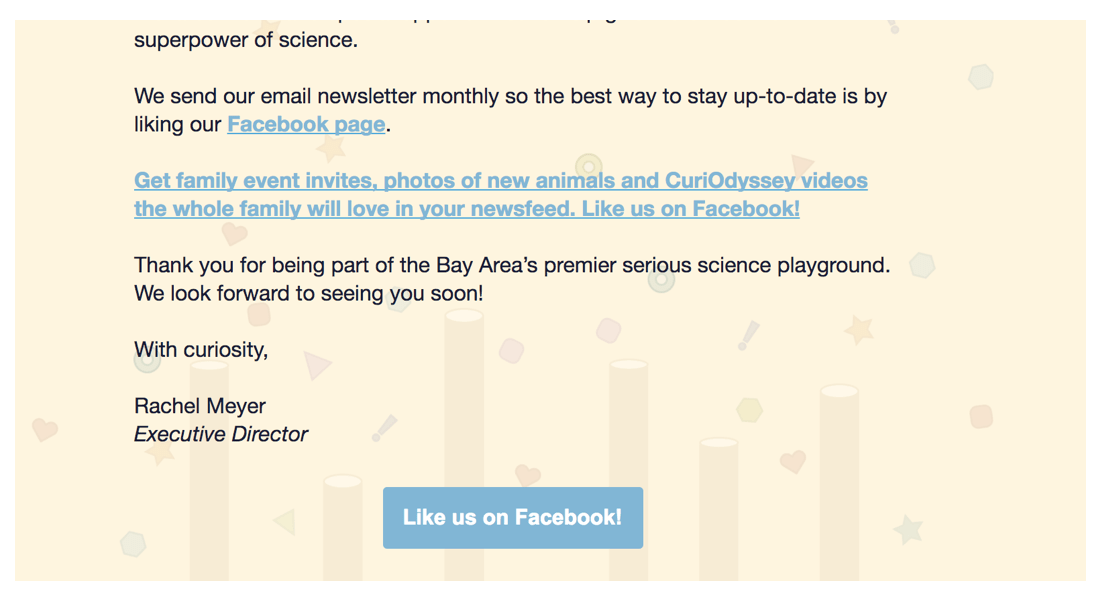1100x600 pixels.
Task: Click the gray-green star background shape
Action: [x=907, y=529]
